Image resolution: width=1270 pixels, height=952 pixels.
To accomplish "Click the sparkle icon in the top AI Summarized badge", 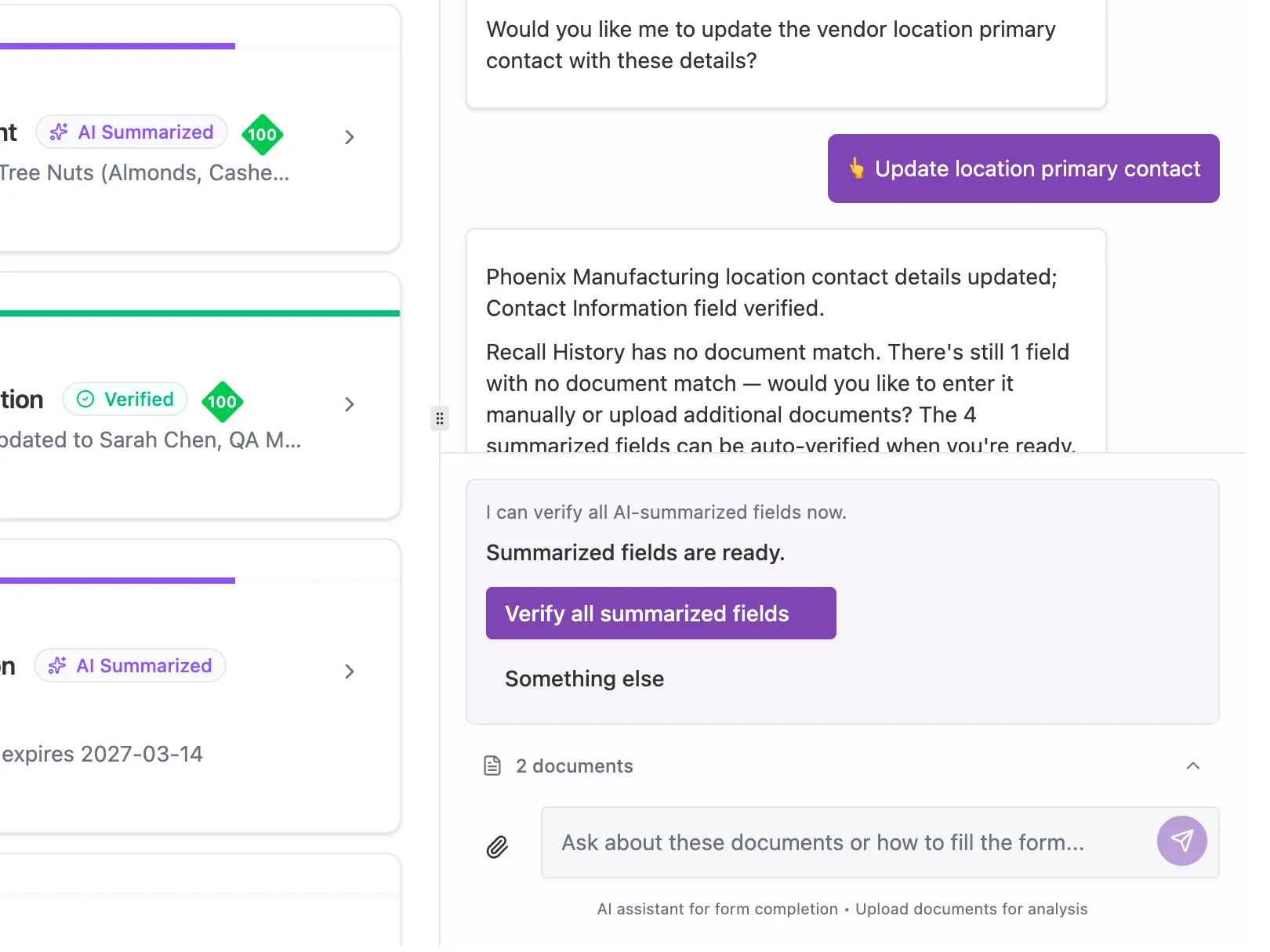I will coord(59,132).
